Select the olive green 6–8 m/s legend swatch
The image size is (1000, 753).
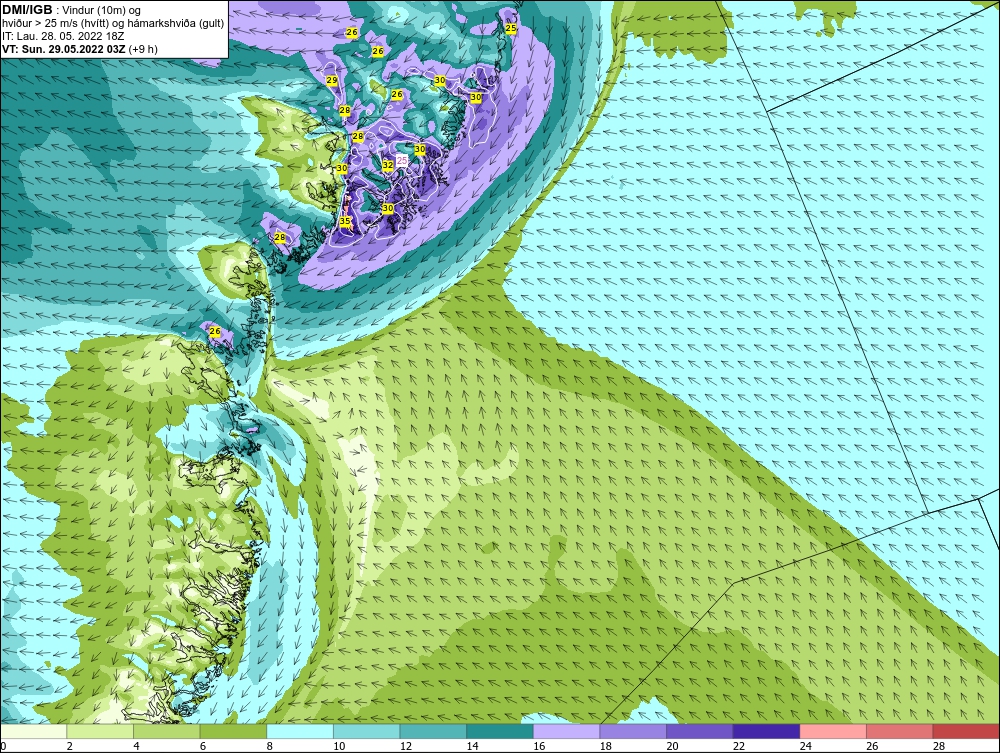233,731
